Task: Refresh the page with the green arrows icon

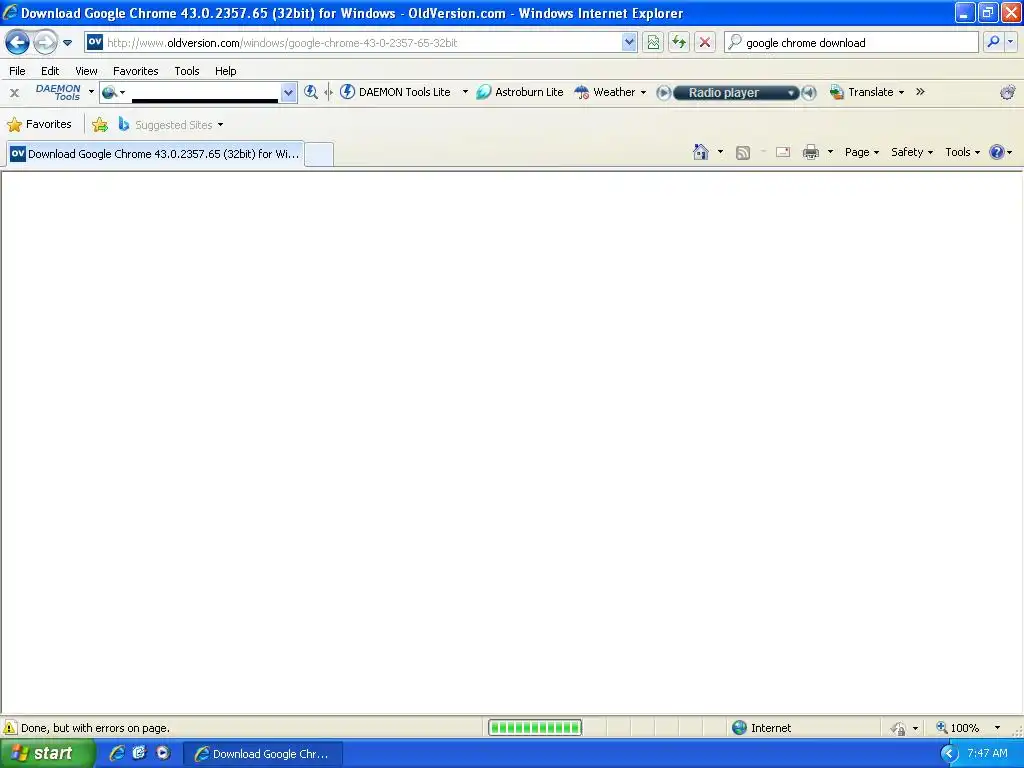Action: click(x=679, y=42)
